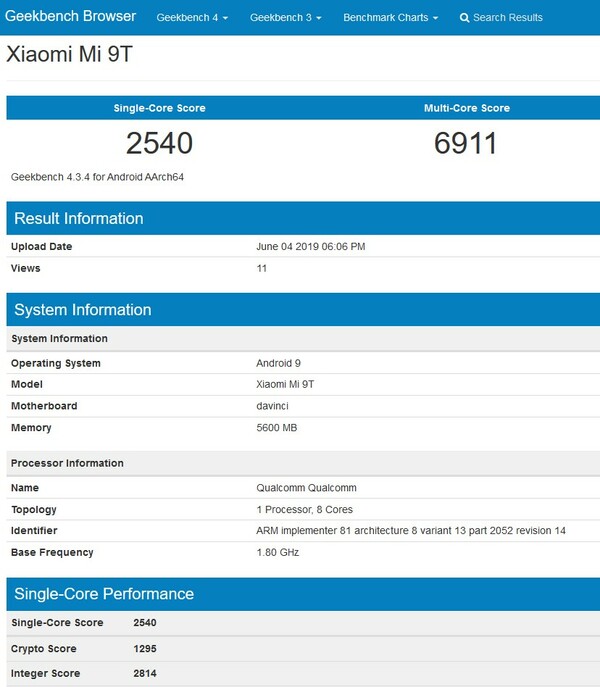This screenshot has width=600, height=687.
Task: Click the Processor Information subheading
Action: pos(67,463)
